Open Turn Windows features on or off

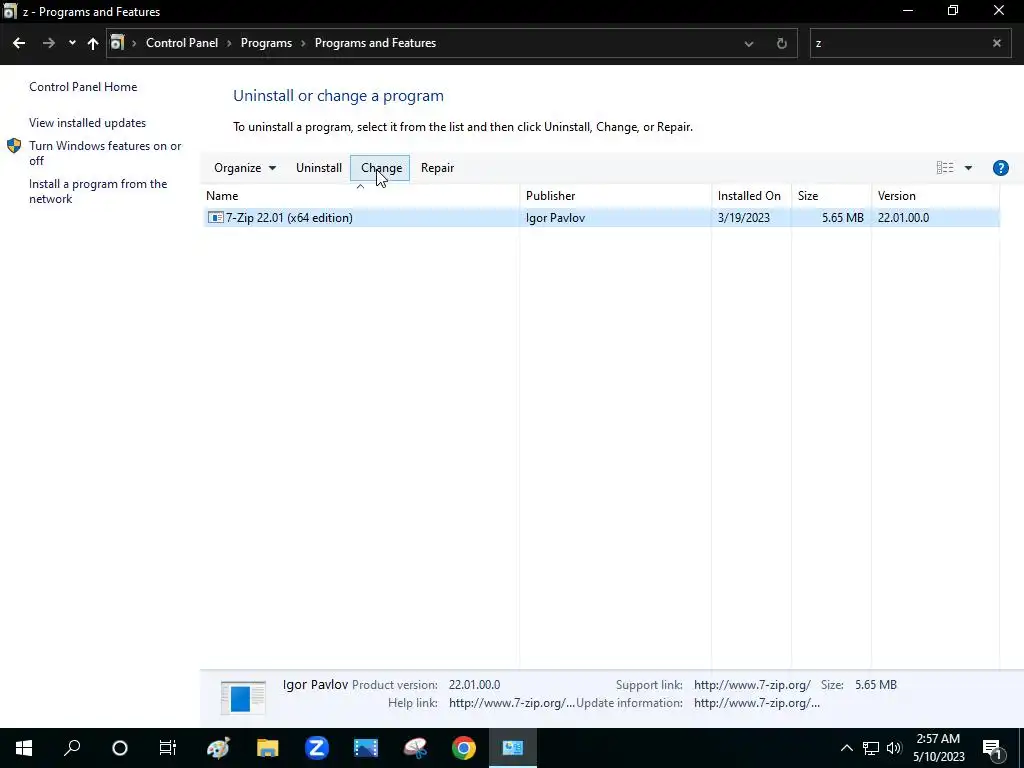[105, 153]
